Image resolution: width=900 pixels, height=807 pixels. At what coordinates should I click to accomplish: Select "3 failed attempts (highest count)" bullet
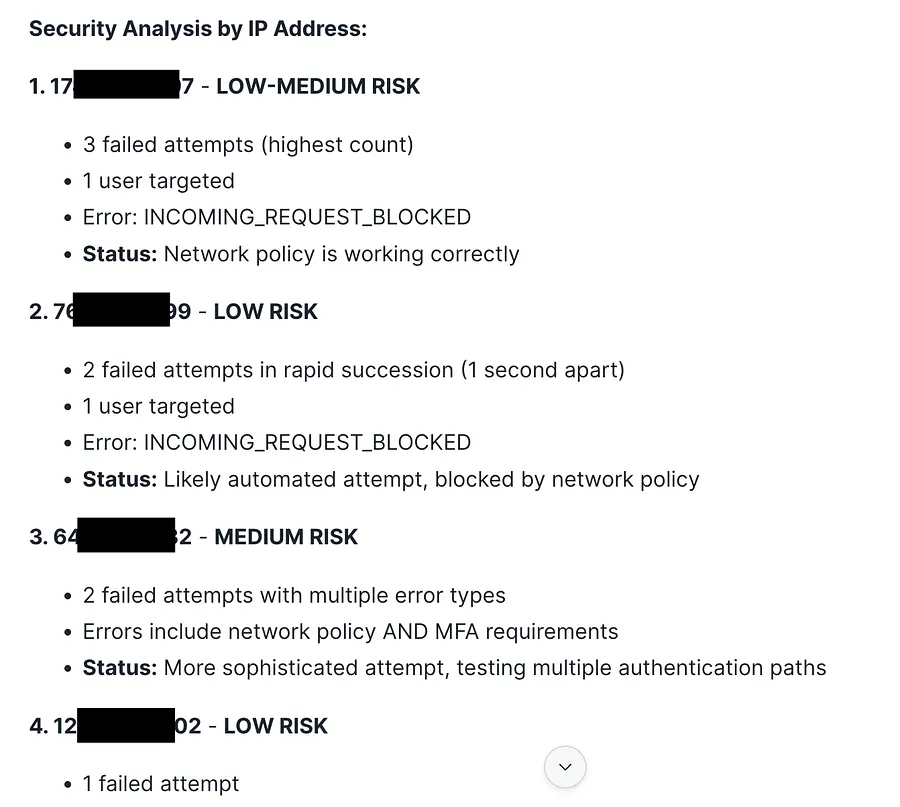click(248, 145)
